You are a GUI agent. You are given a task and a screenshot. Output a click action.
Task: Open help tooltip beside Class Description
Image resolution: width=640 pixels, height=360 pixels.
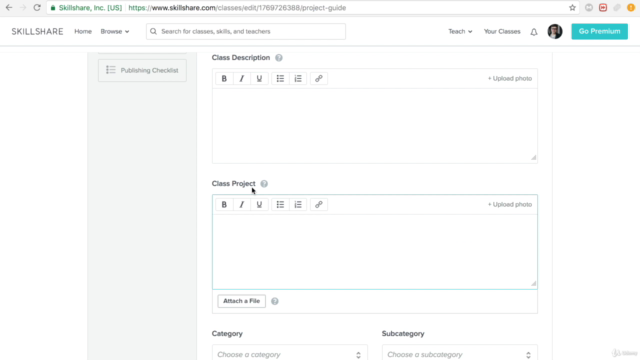(x=279, y=58)
